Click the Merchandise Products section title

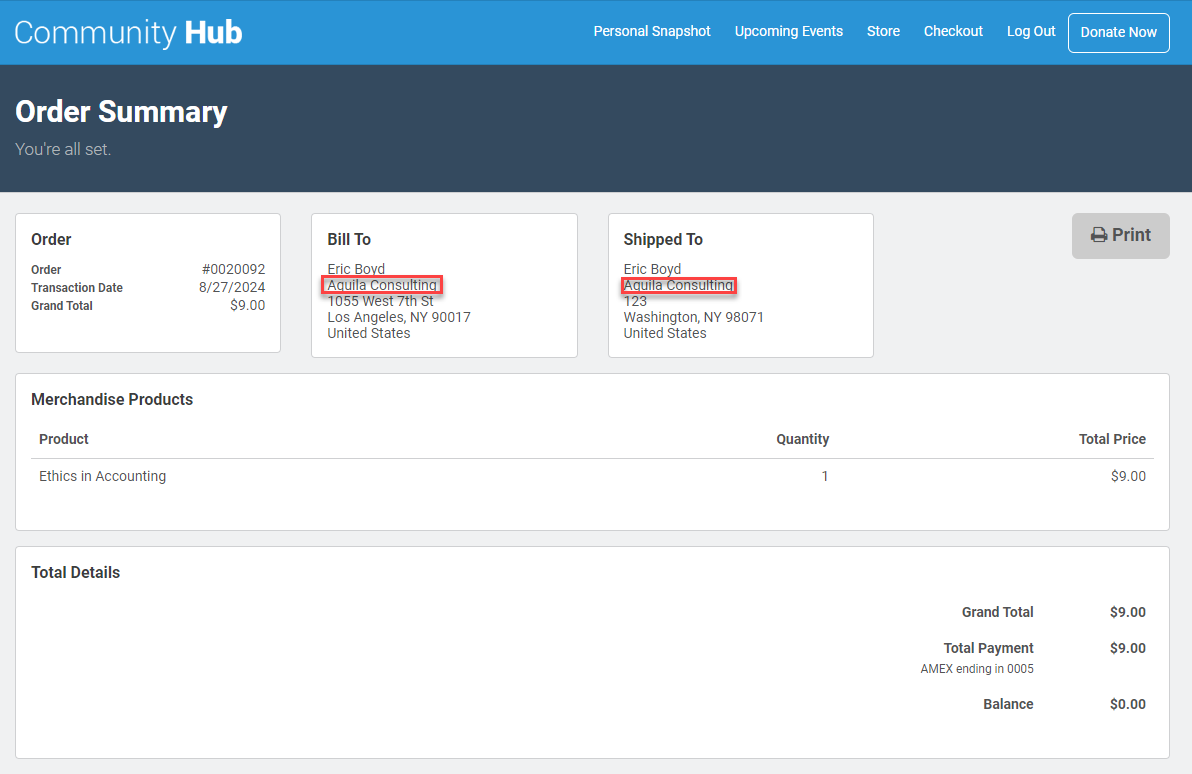[112, 399]
